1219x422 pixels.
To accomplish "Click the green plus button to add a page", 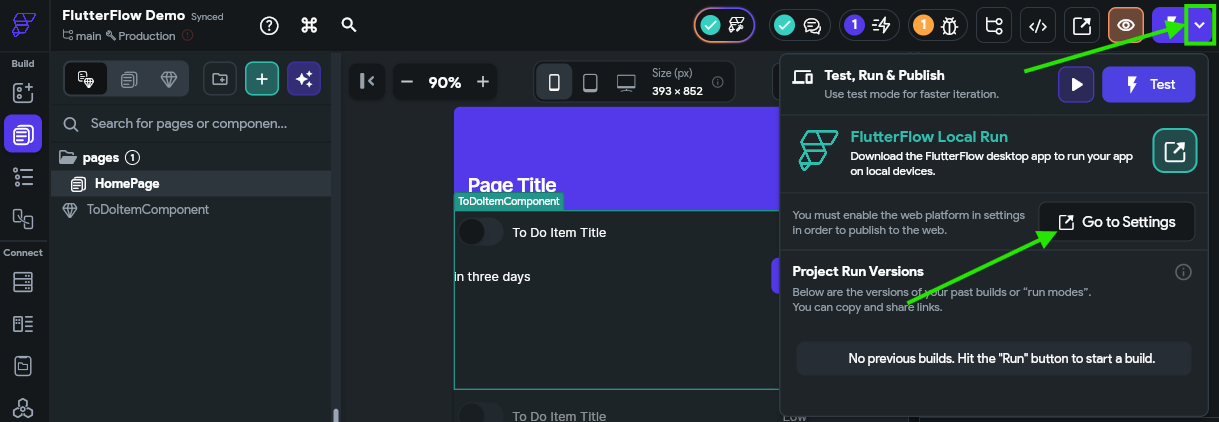I will (262, 79).
